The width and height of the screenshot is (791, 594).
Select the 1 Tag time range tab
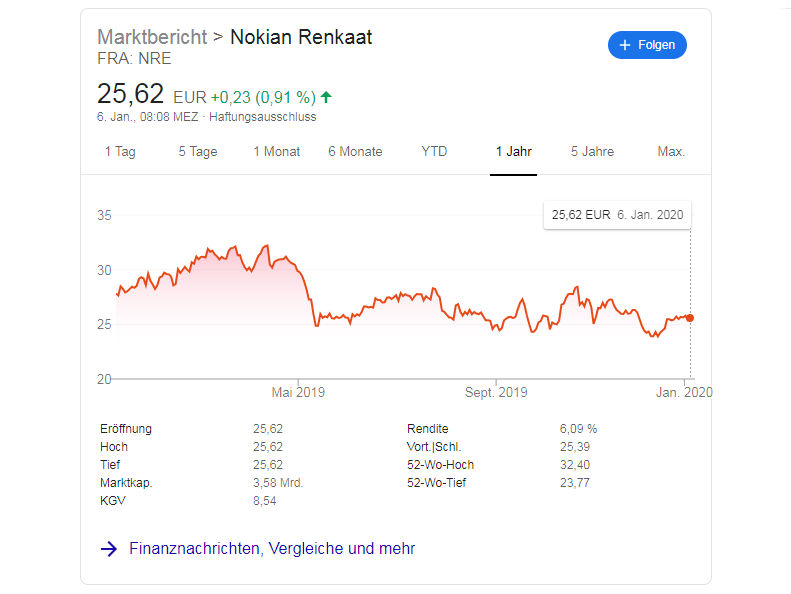pos(120,151)
